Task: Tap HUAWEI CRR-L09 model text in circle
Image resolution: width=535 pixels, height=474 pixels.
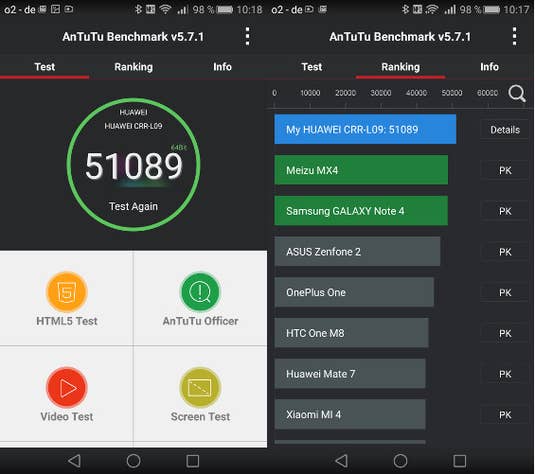Action: pos(133,126)
